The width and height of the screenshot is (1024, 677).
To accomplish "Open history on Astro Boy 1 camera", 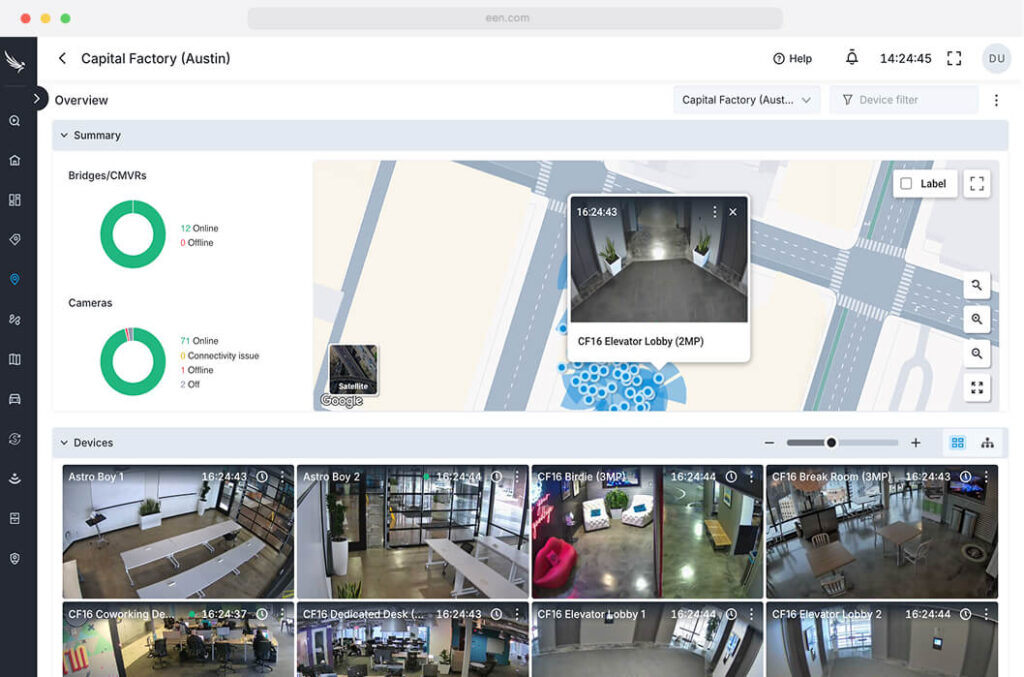I will [x=262, y=477].
